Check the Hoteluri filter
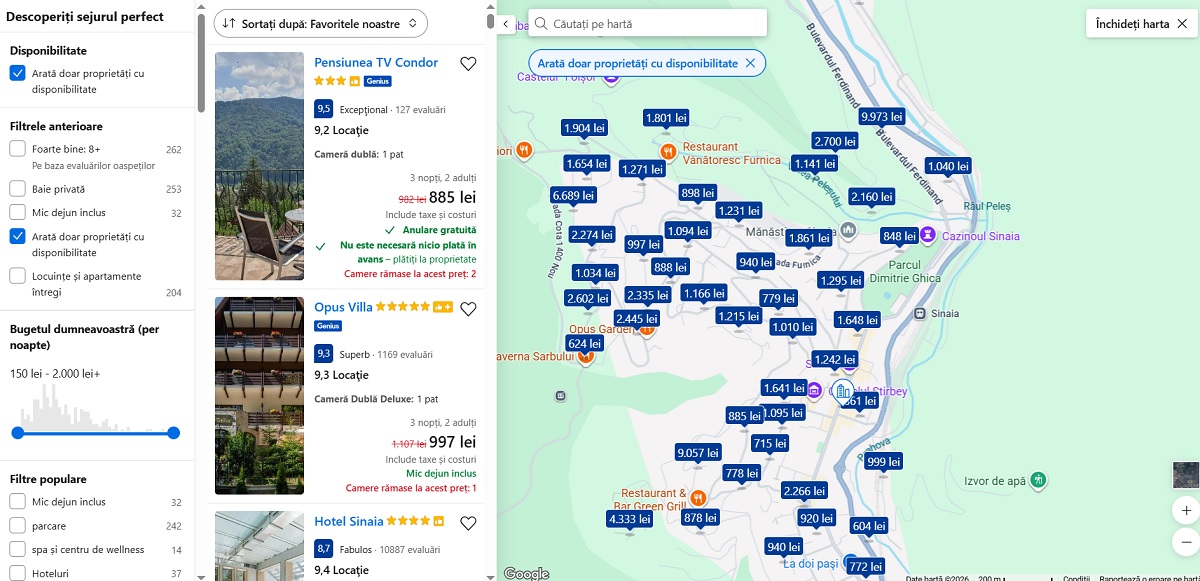This screenshot has height=581, width=1200. click(x=18, y=573)
